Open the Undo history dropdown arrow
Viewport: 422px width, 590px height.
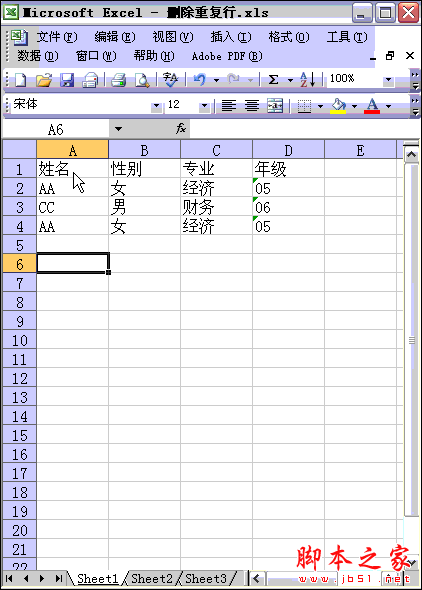[x=216, y=80]
